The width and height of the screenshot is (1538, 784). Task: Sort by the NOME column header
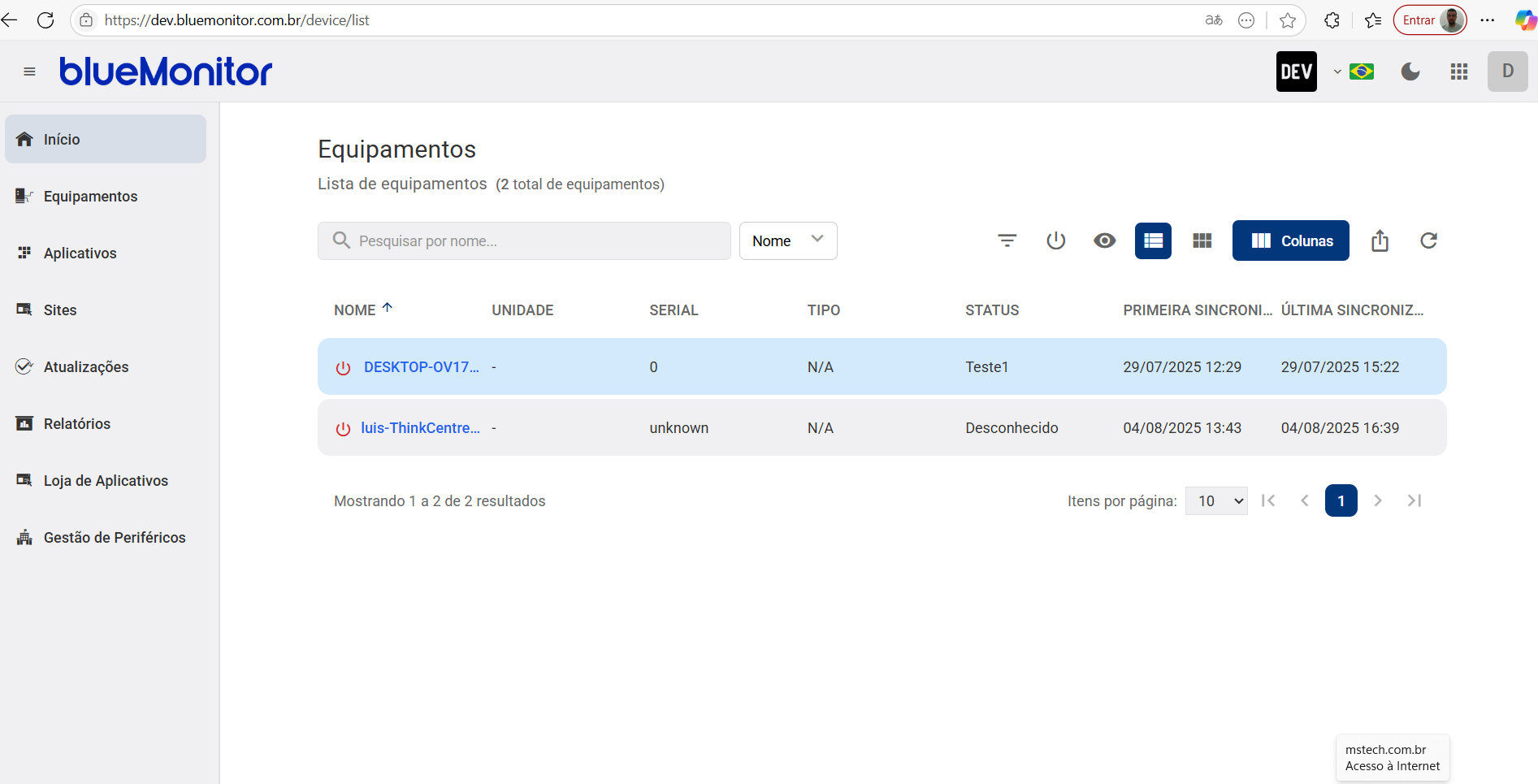[355, 310]
